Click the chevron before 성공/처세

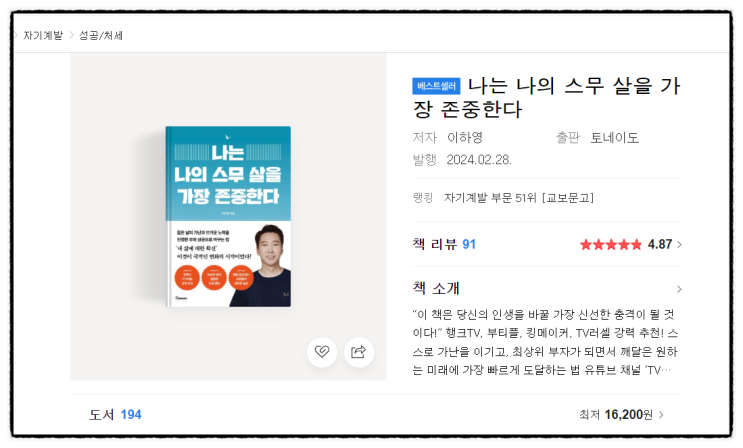(x=71, y=35)
